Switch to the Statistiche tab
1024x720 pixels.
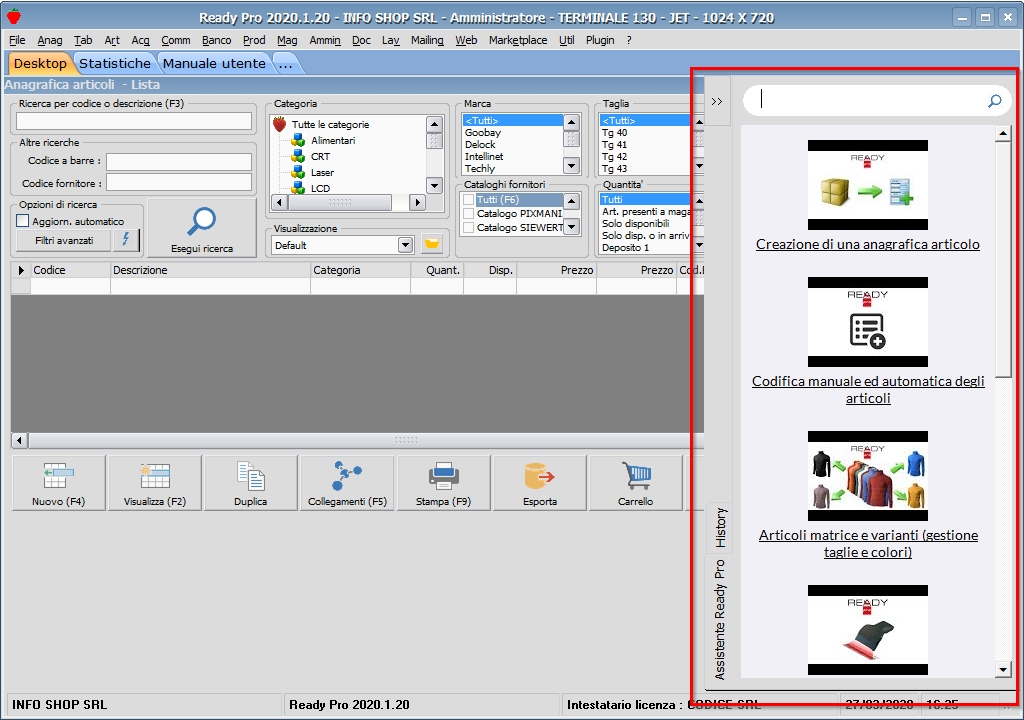115,63
